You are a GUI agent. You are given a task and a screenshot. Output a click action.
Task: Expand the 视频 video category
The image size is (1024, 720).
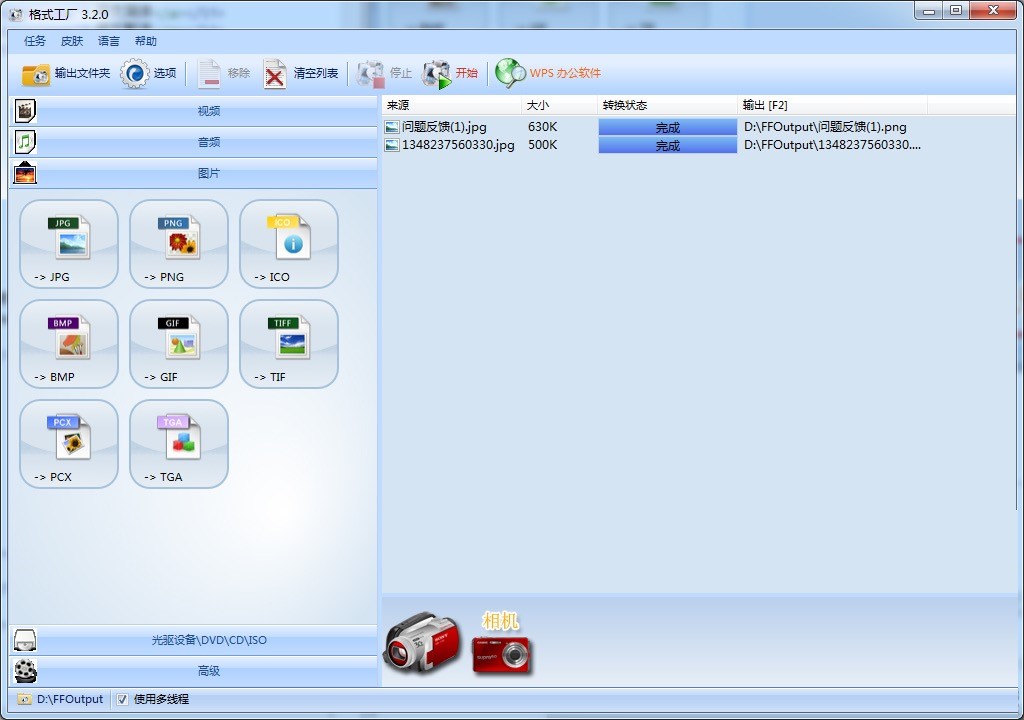[x=193, y=111]
